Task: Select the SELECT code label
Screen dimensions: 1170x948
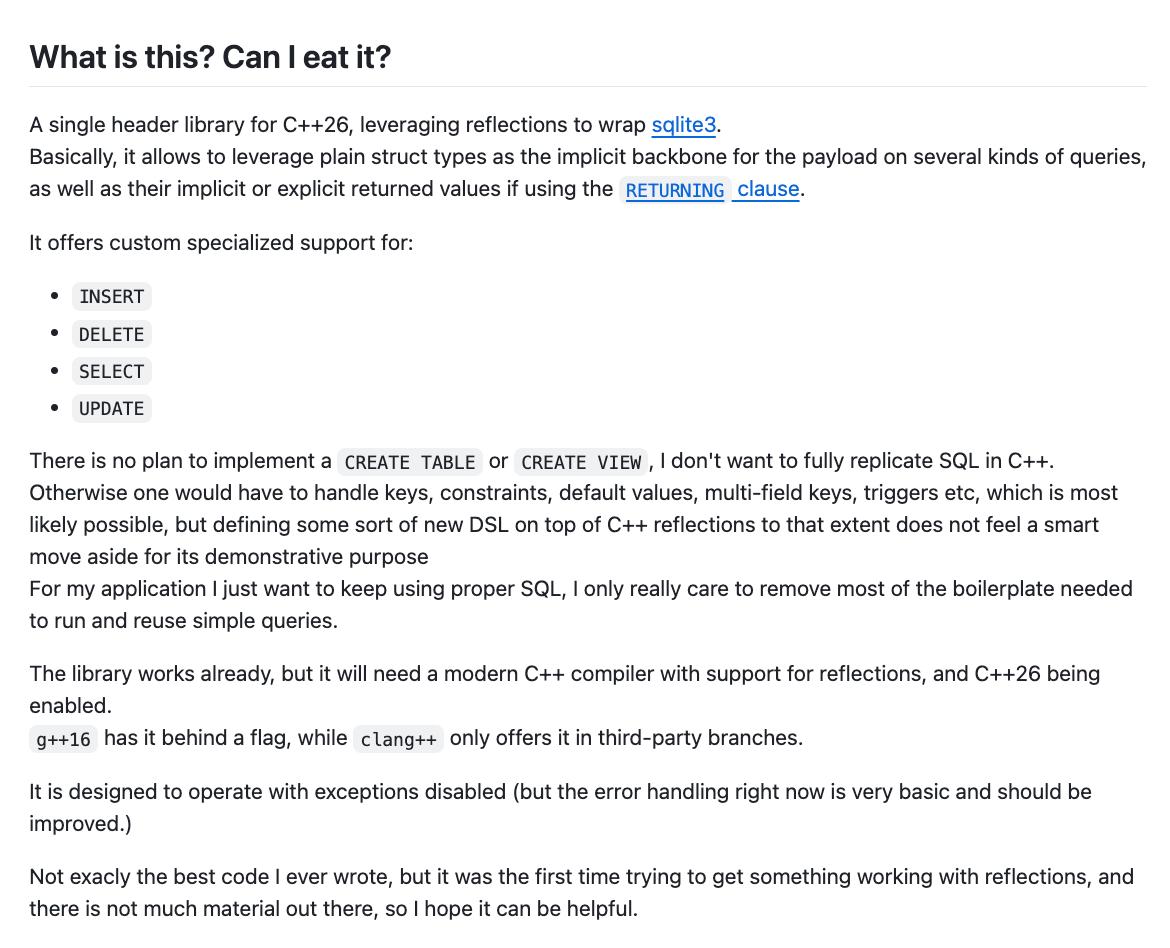Action: pos(112,371)
